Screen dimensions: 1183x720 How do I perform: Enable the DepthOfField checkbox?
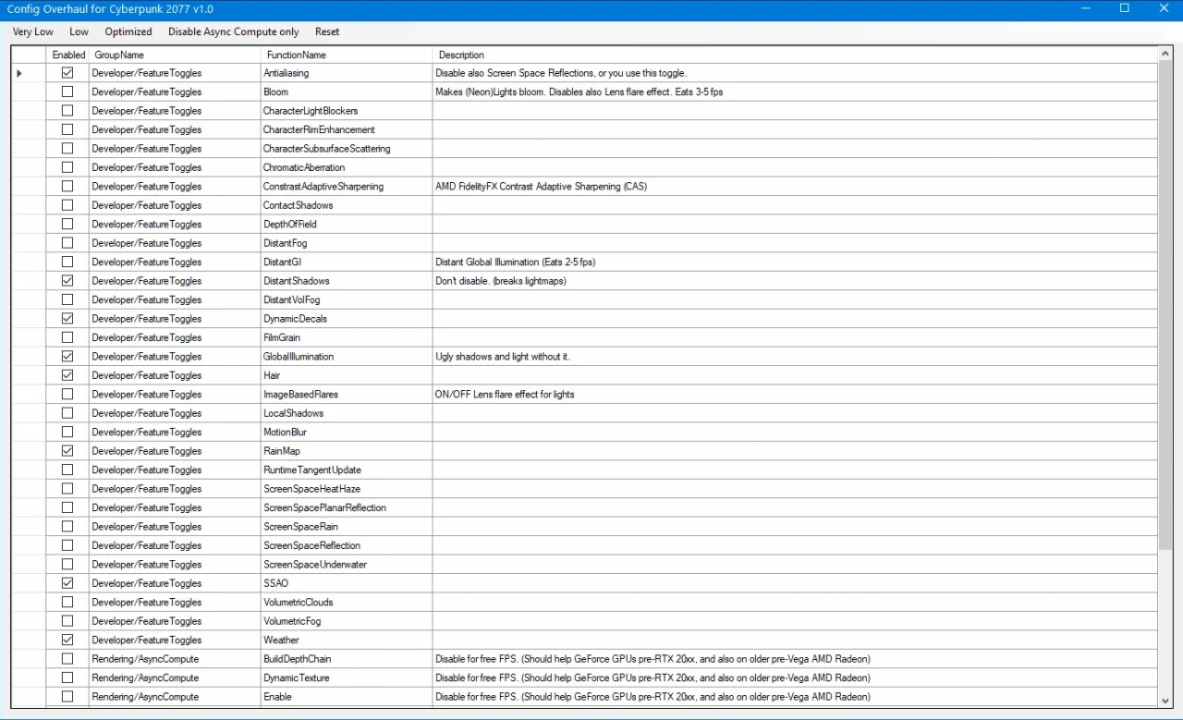coord(67,224)
